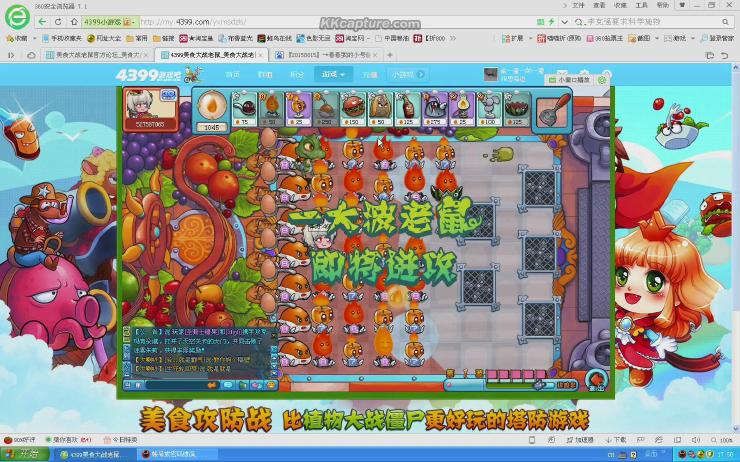Click the 小游戏 button in the 4399 navigation
The width and height of the screenshot is (740, 462).
coord(408,75)
